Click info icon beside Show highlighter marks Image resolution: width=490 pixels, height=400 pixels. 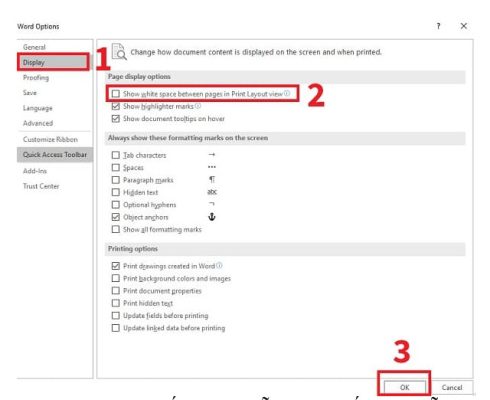click(x=198, y=106)
